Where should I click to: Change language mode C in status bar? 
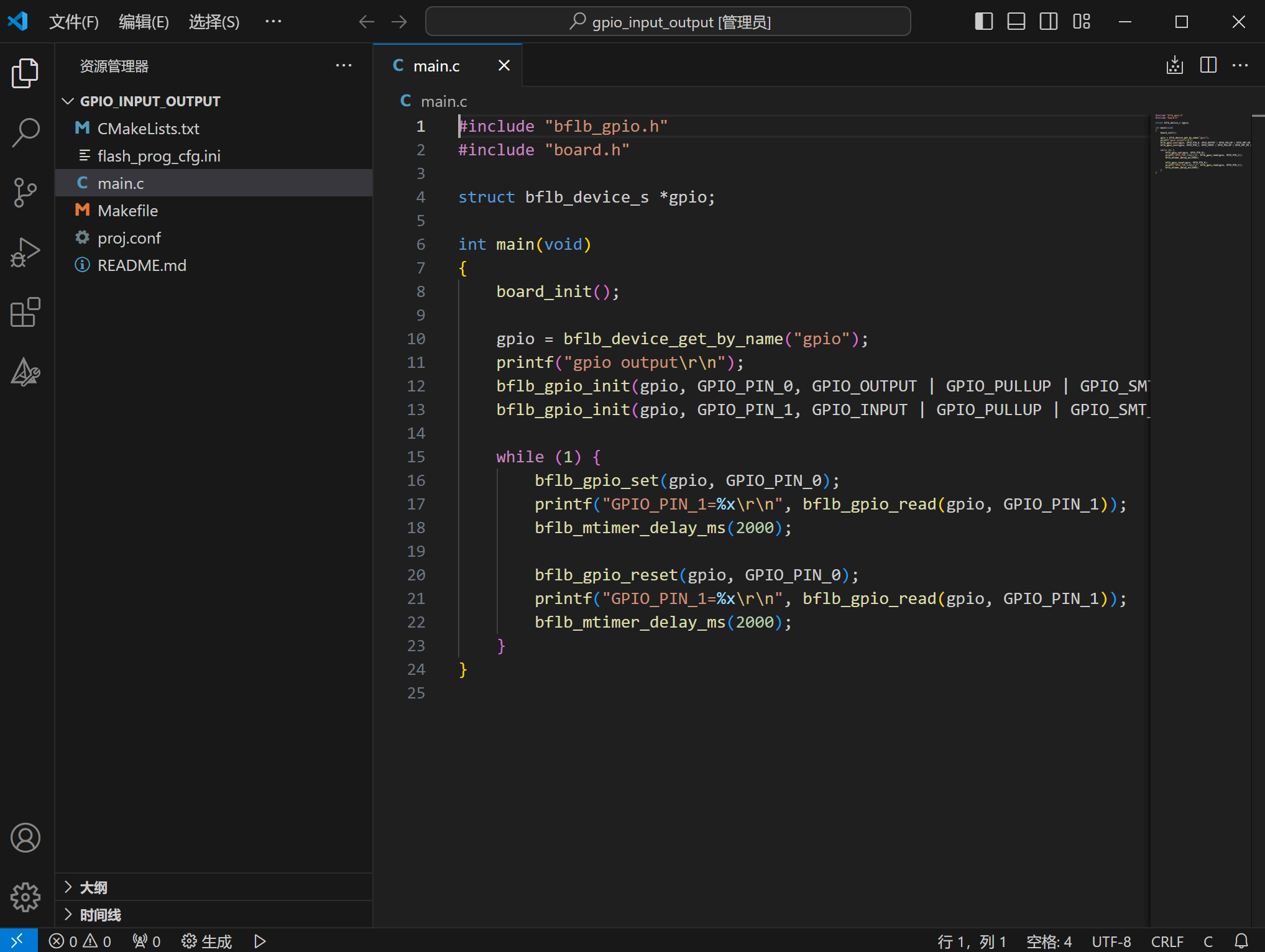tap(1208, 941)
